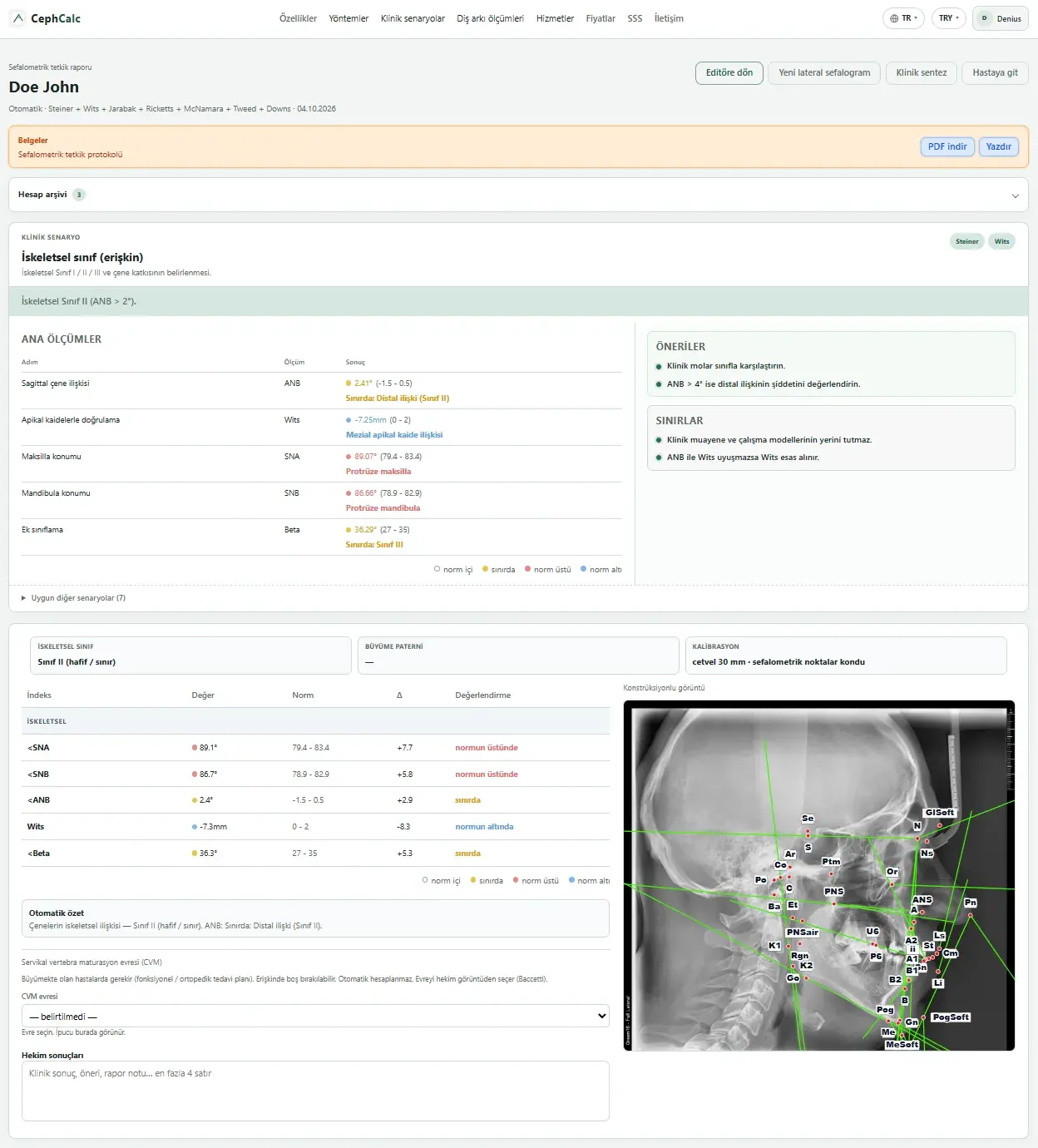Focus the Hekim sonuçları text area
Screen dimensions: 1038x1148
pyautogui.click(x=315, y=1092)
